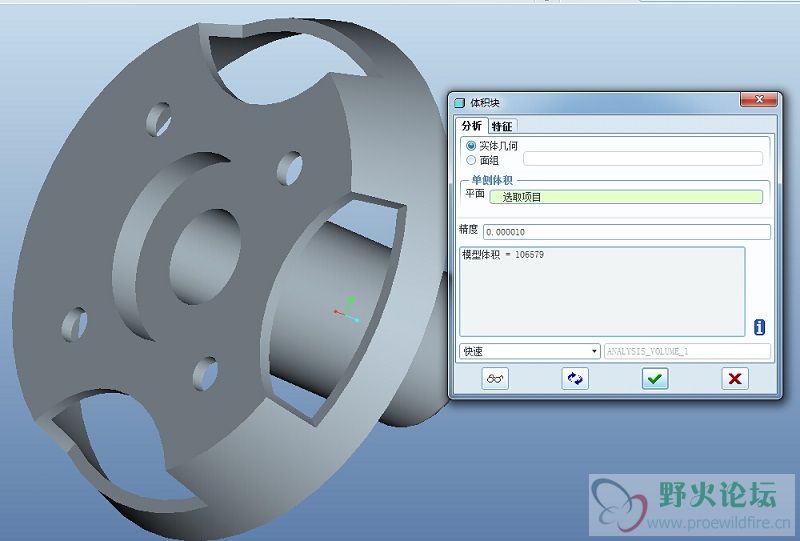Click the 精度 value field 0.000010
800x541 pixels.
(627, 232)
